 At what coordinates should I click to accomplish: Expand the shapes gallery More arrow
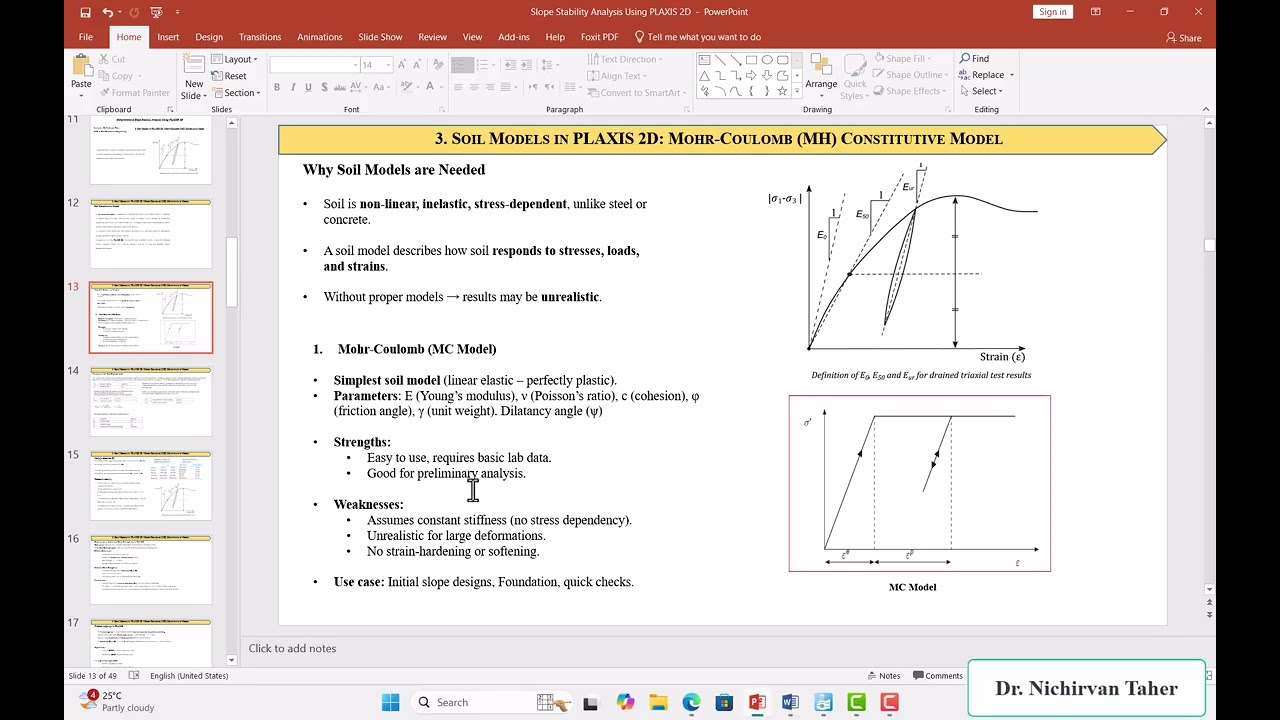point(796,93)
